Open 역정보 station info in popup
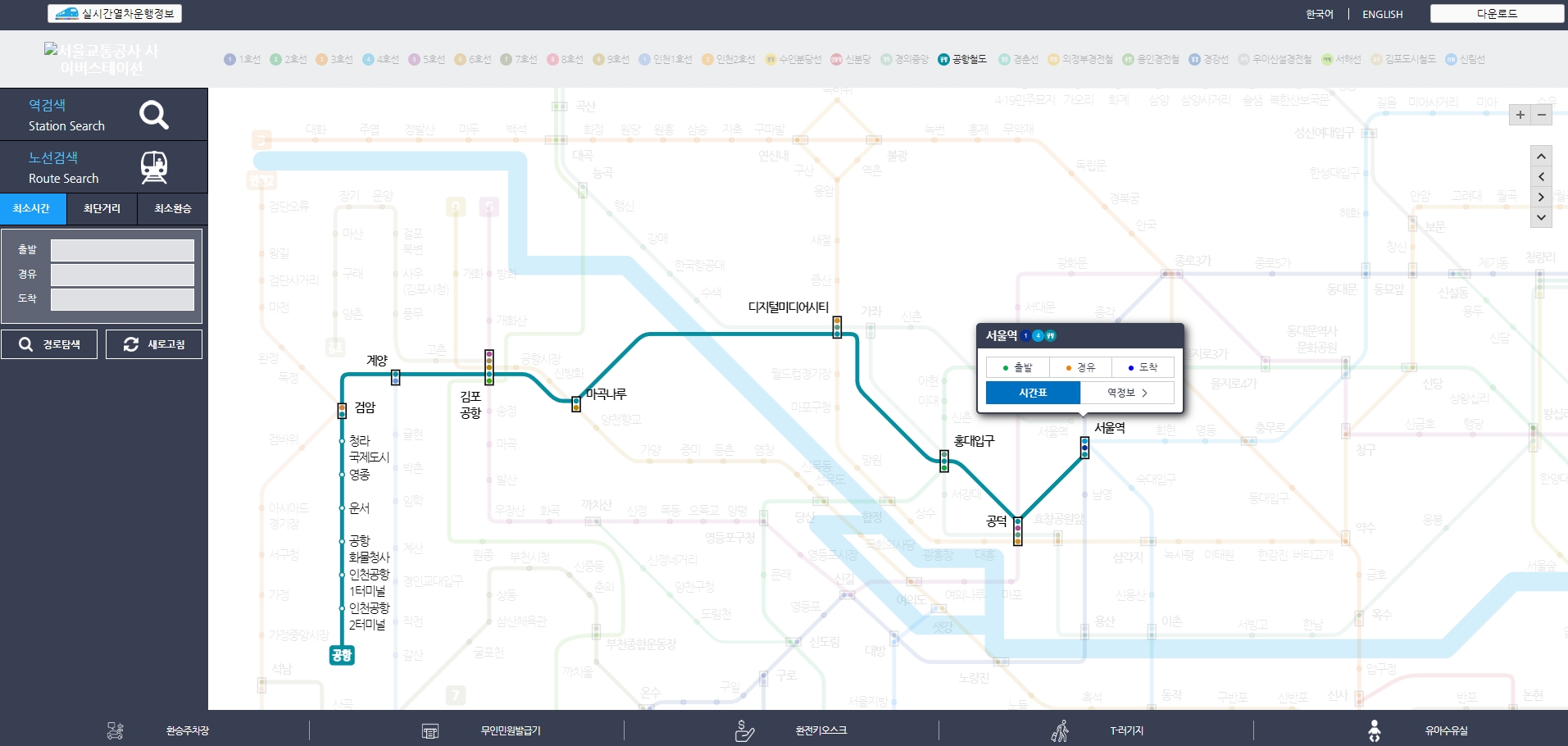The image size is (1568, 746). [x=1127, y=393]
